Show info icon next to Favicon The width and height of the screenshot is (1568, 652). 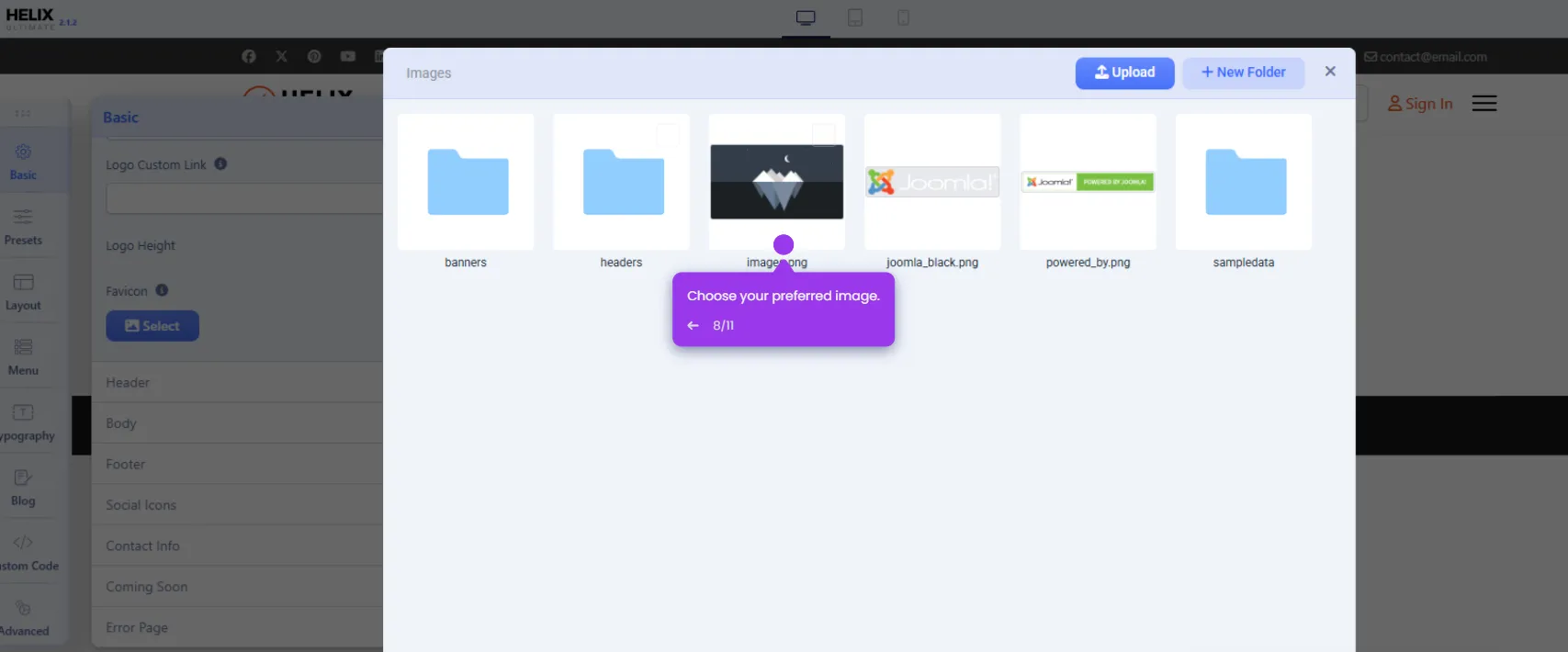pyautogui.click(x=162, y=290)
